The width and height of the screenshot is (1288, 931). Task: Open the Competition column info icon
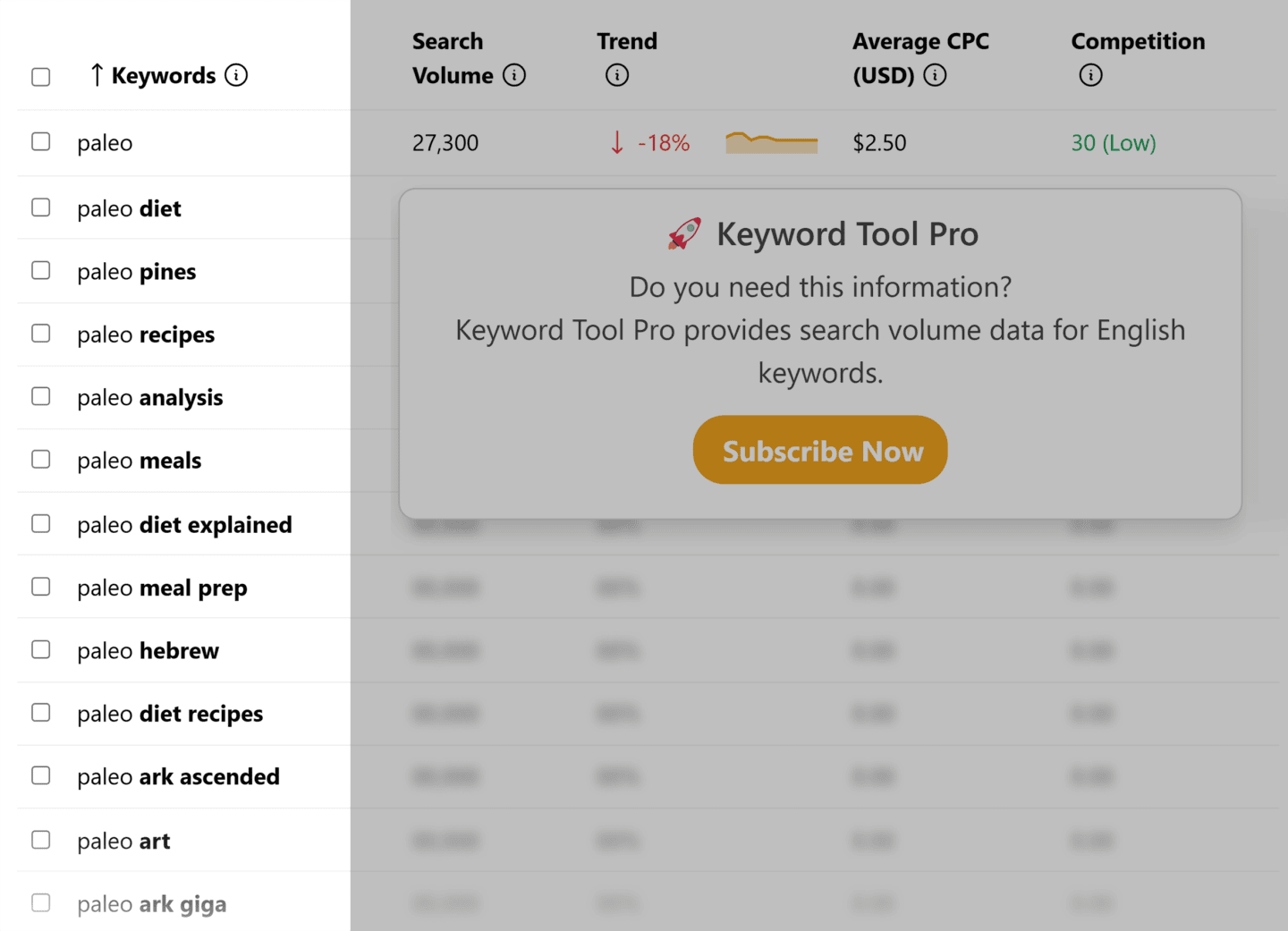[1090, 75]
